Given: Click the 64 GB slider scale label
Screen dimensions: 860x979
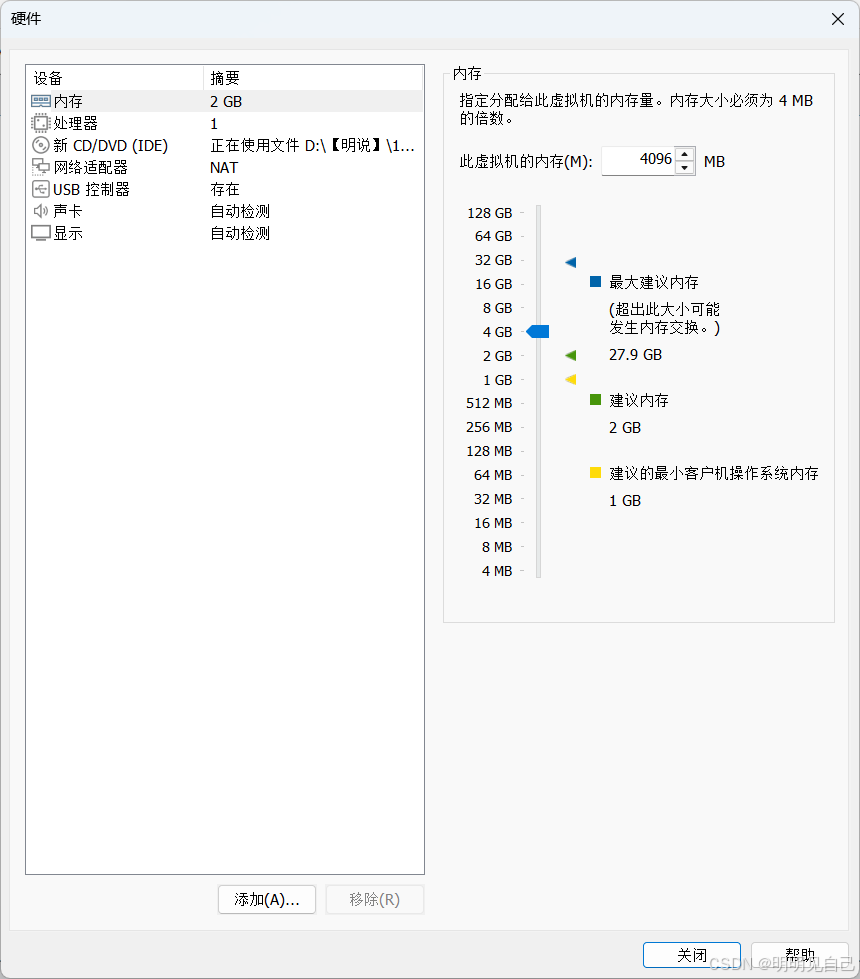Looking at the screenshot, I should pos(493,236).
